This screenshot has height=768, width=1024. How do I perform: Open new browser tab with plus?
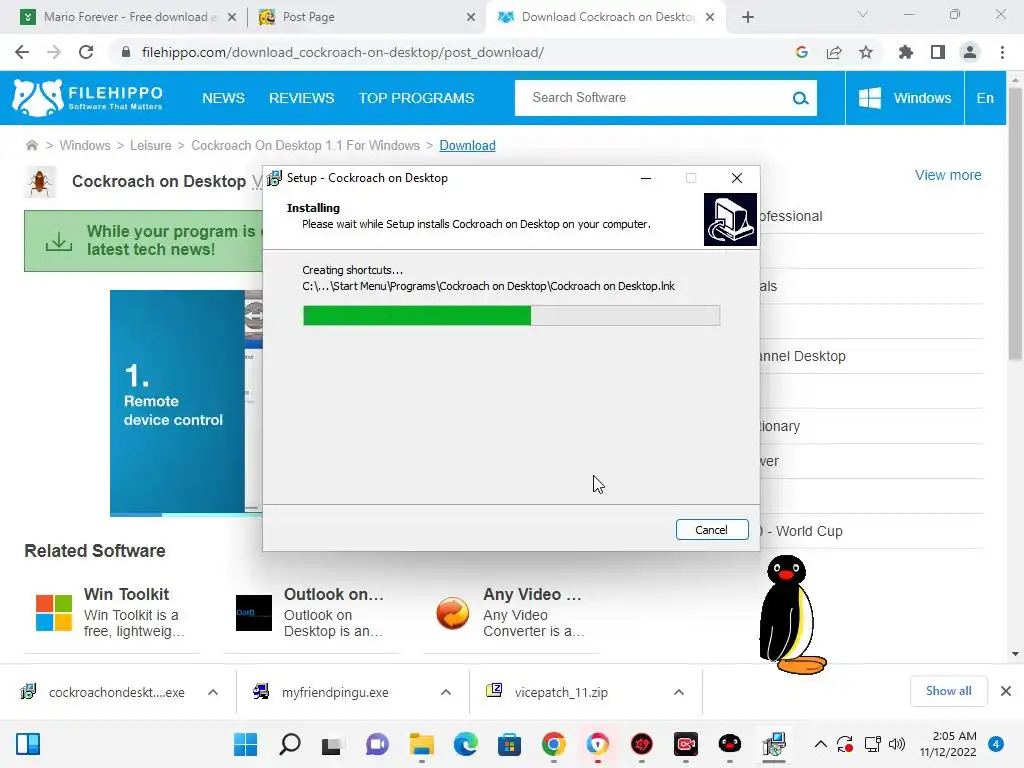[748, 17]
